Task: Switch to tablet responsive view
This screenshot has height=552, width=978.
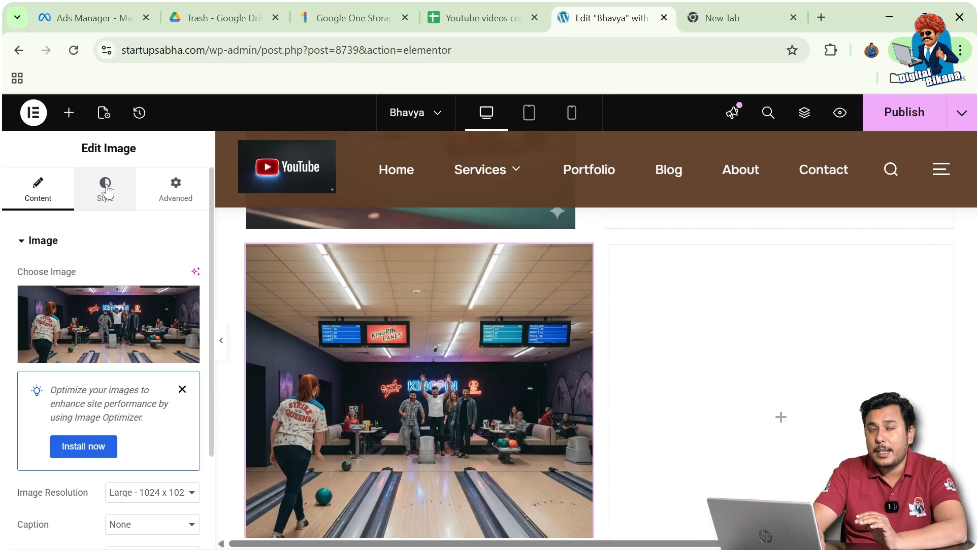Action: [529, 113]
